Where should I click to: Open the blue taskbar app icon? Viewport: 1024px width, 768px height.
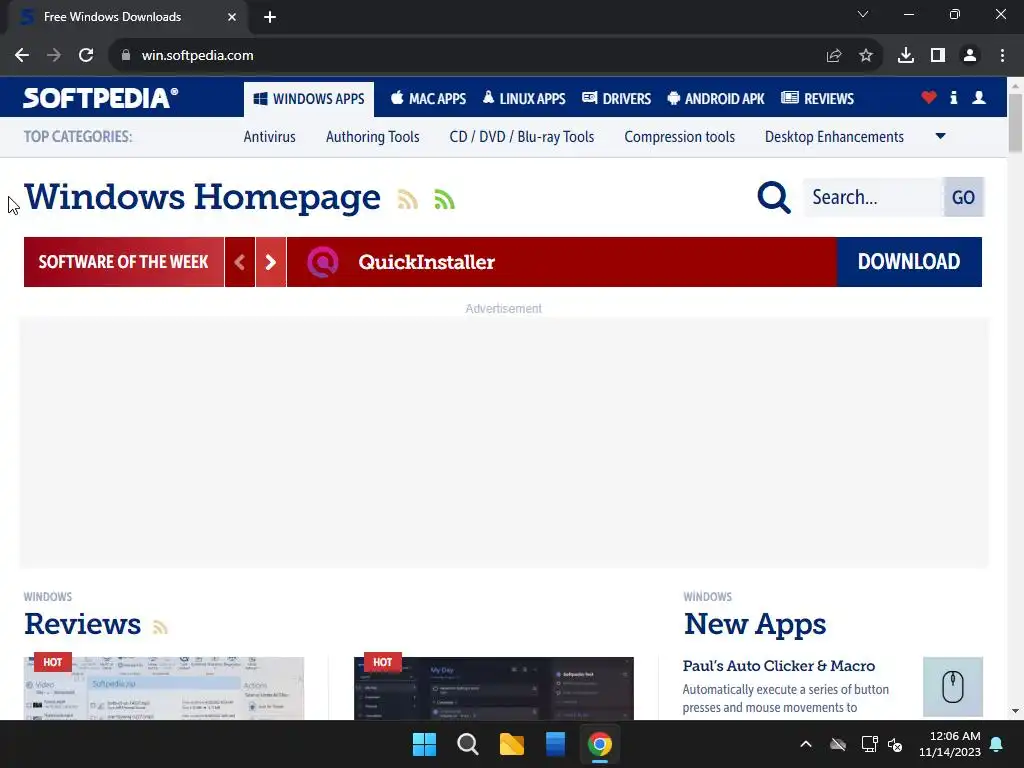coord(555,744)
